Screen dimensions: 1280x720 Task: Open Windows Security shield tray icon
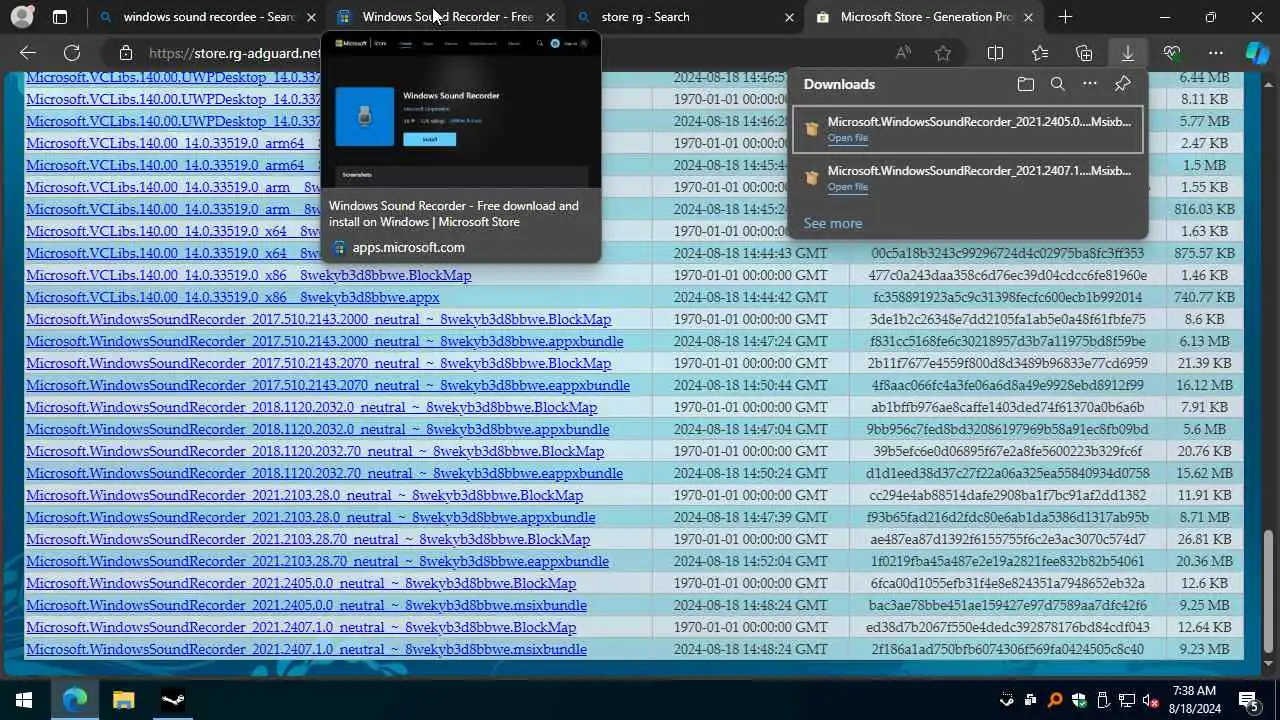(1079, 700)
